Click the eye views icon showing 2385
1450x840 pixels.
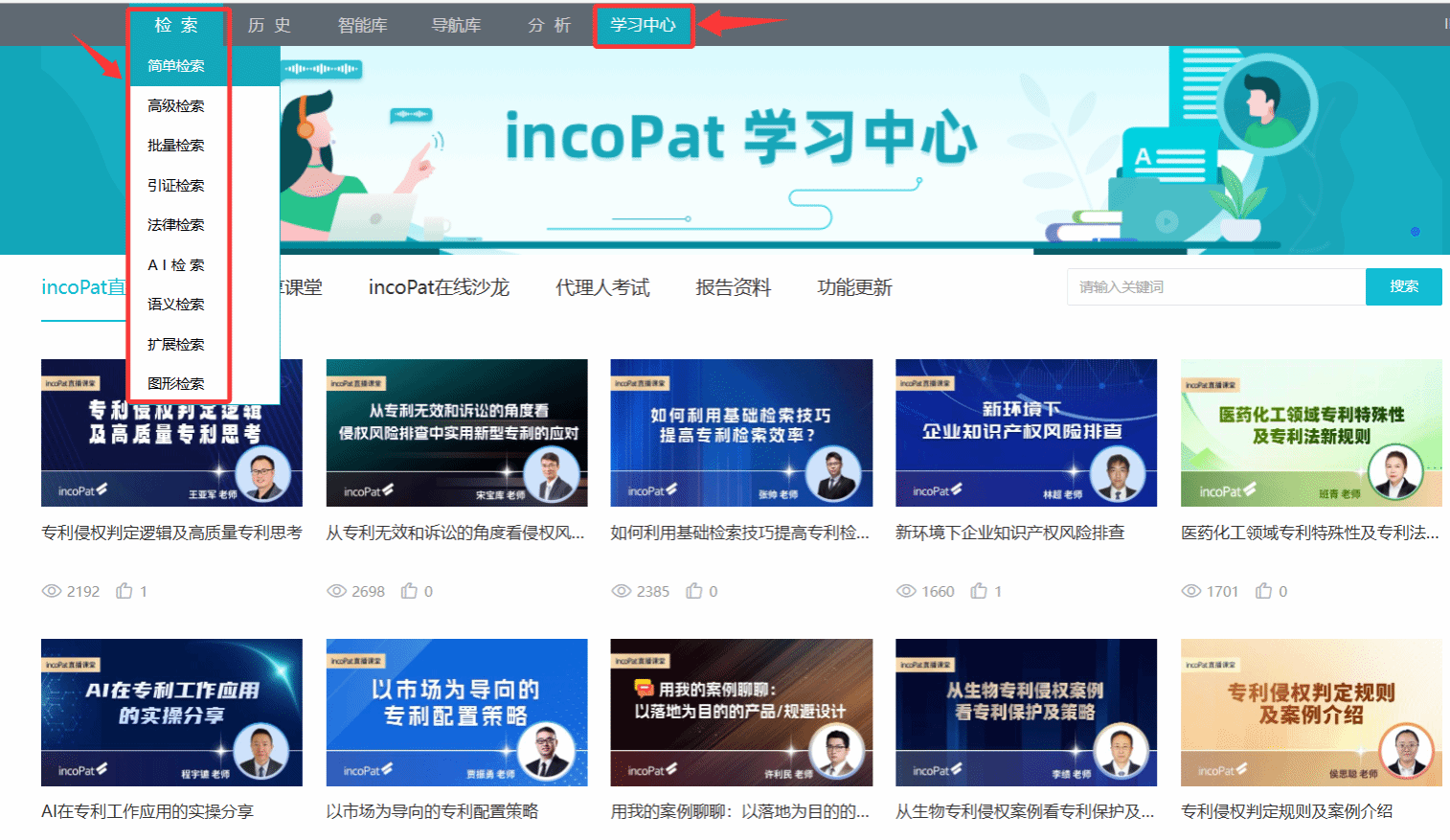pyautogui.click(x=622, y=591)
